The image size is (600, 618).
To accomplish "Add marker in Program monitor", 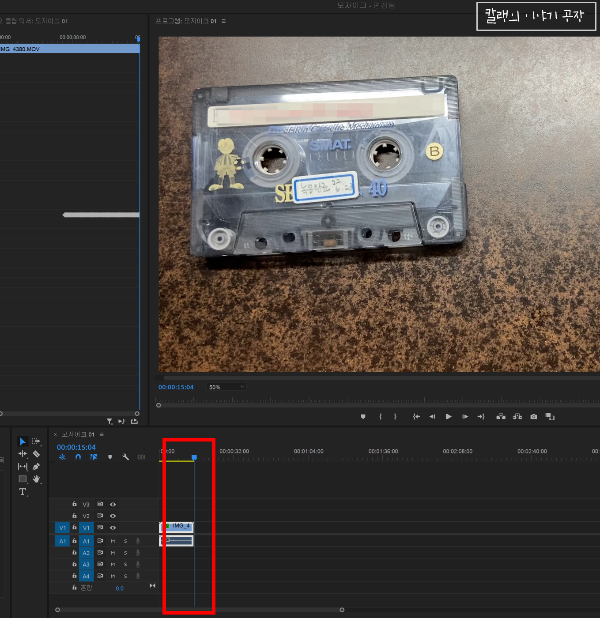I will [363, 417].
